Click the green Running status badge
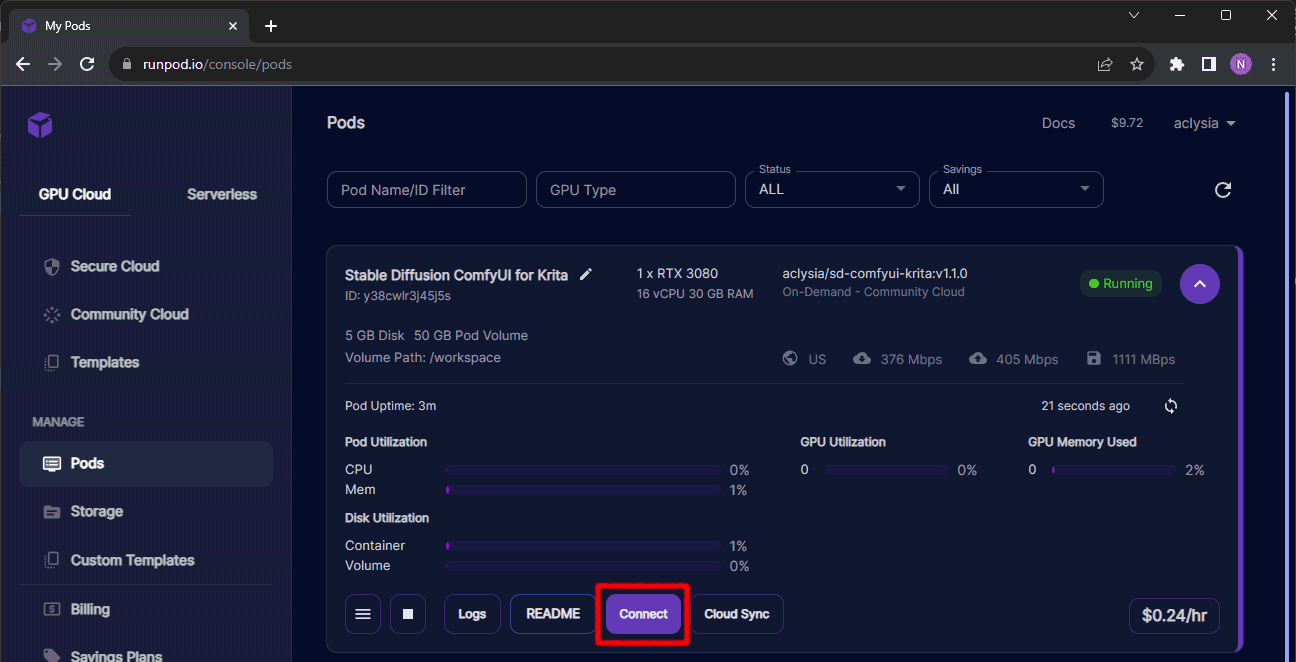Screen dimensions: 1296x662 pyautogui.click(x=1121, y=284)
